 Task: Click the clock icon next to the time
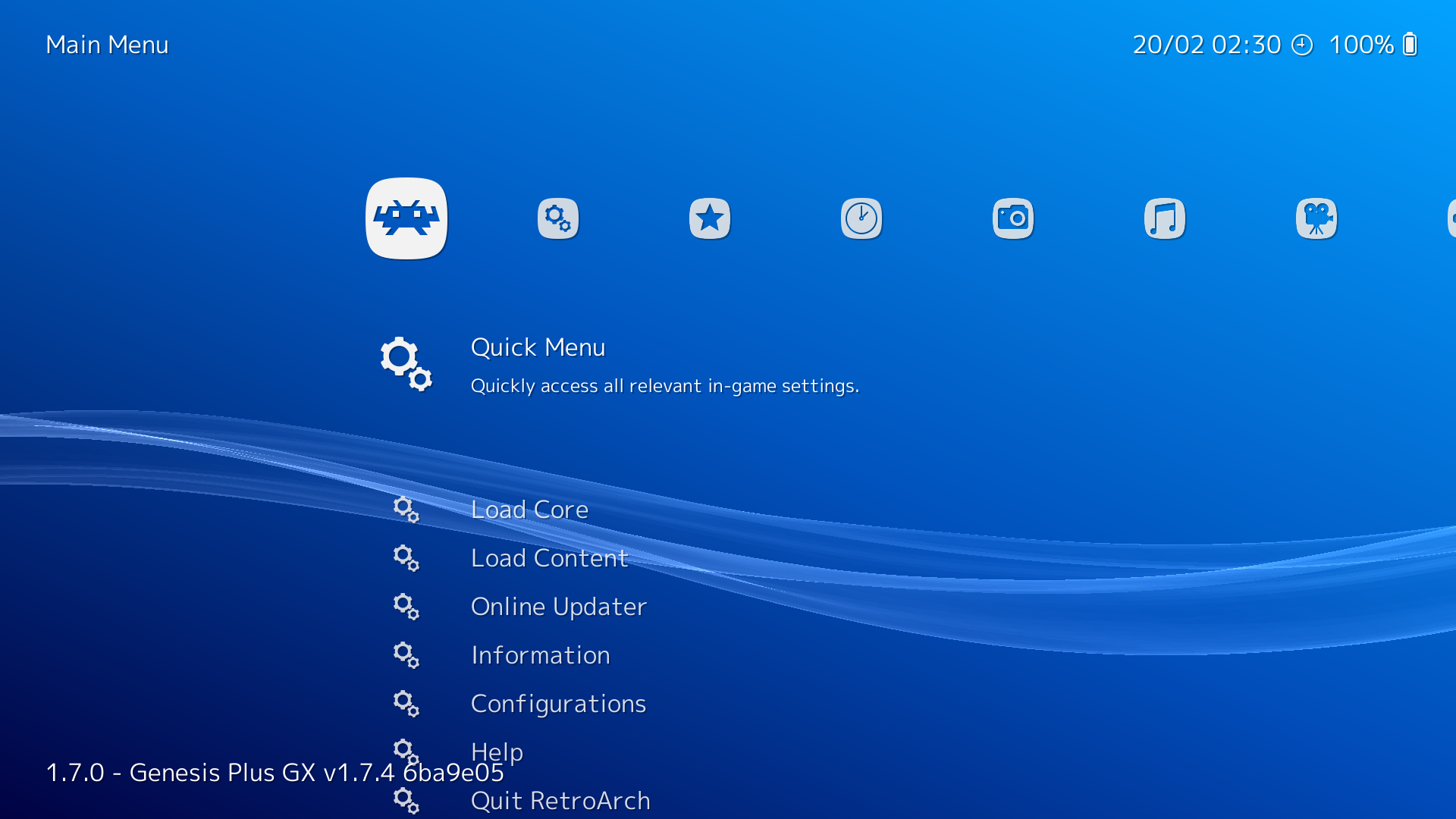(1302, 45)
